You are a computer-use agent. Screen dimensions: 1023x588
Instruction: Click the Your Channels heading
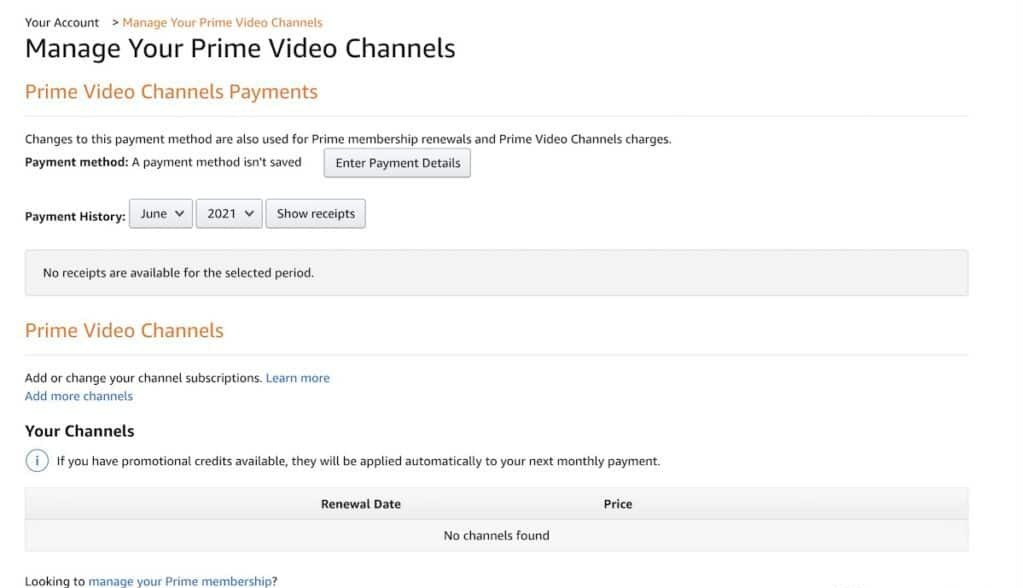pos(79,431)
